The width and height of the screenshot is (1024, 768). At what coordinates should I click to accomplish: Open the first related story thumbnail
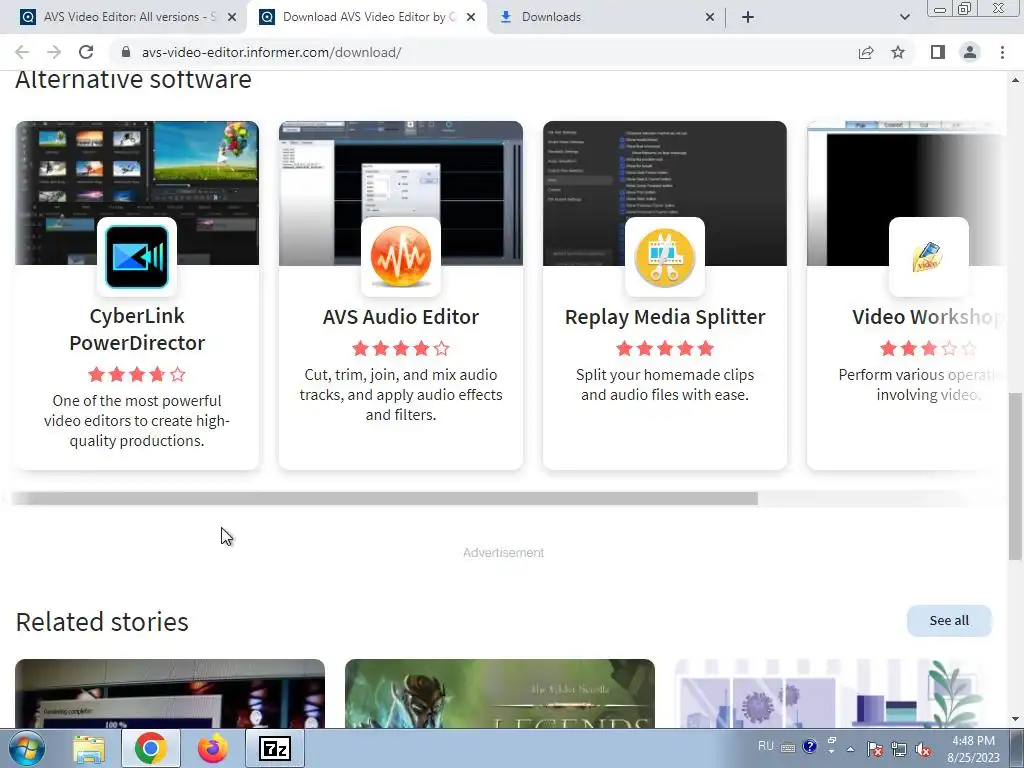coord(170,694)
